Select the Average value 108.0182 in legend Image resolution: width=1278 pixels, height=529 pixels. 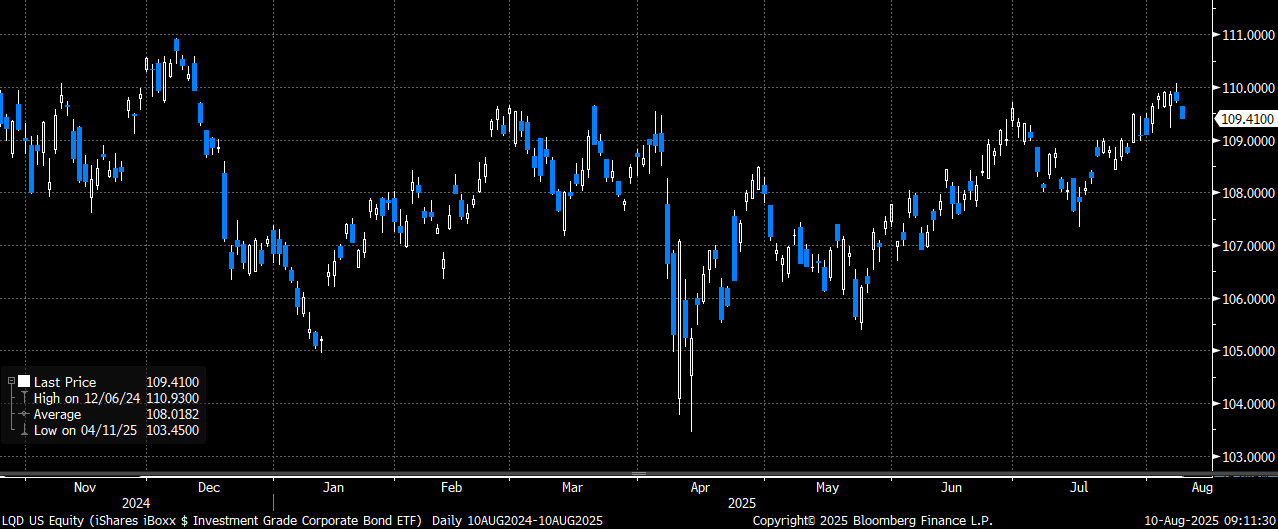coord(172,414)
